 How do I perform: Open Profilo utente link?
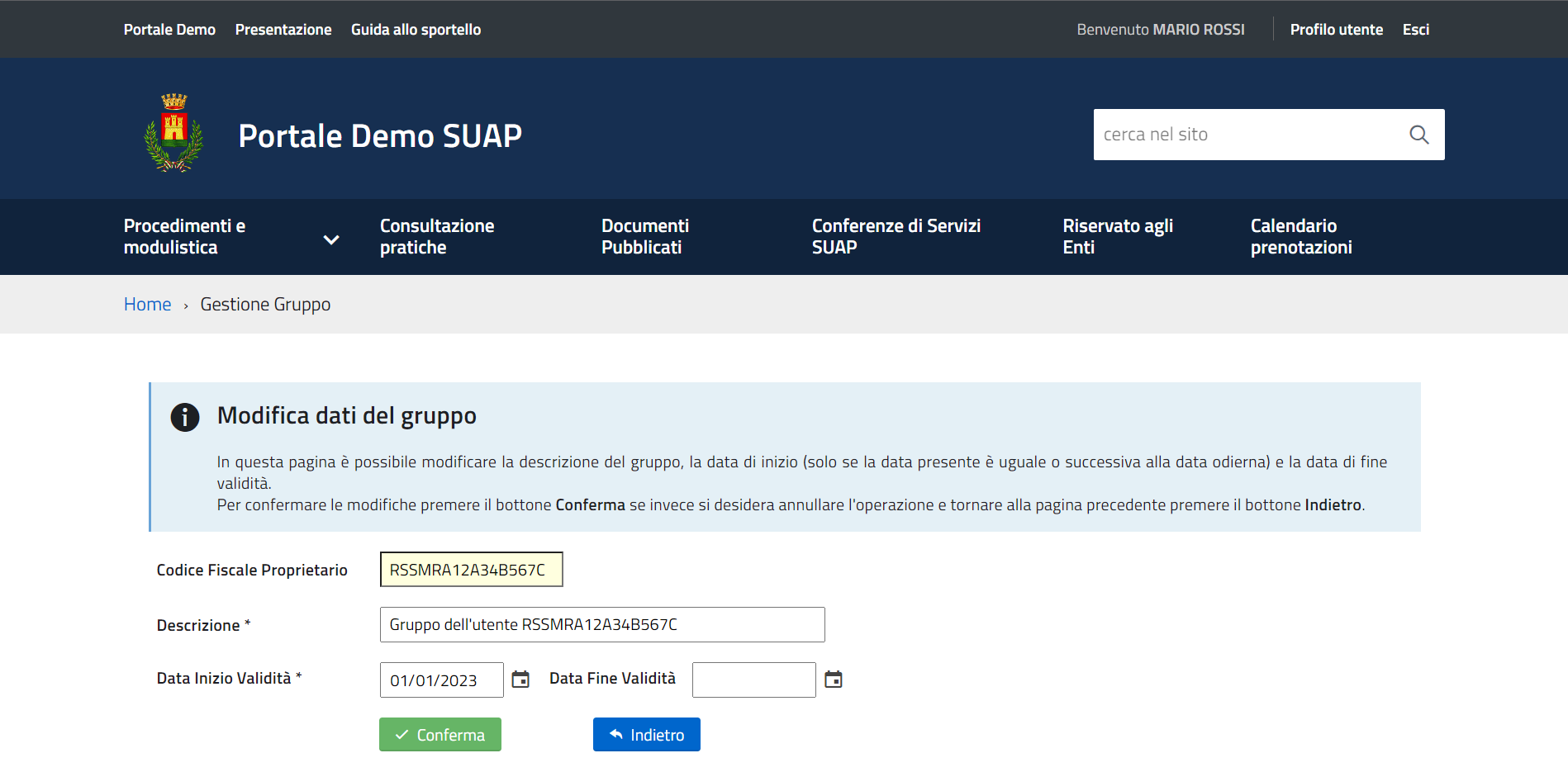tap(1336, 30)
